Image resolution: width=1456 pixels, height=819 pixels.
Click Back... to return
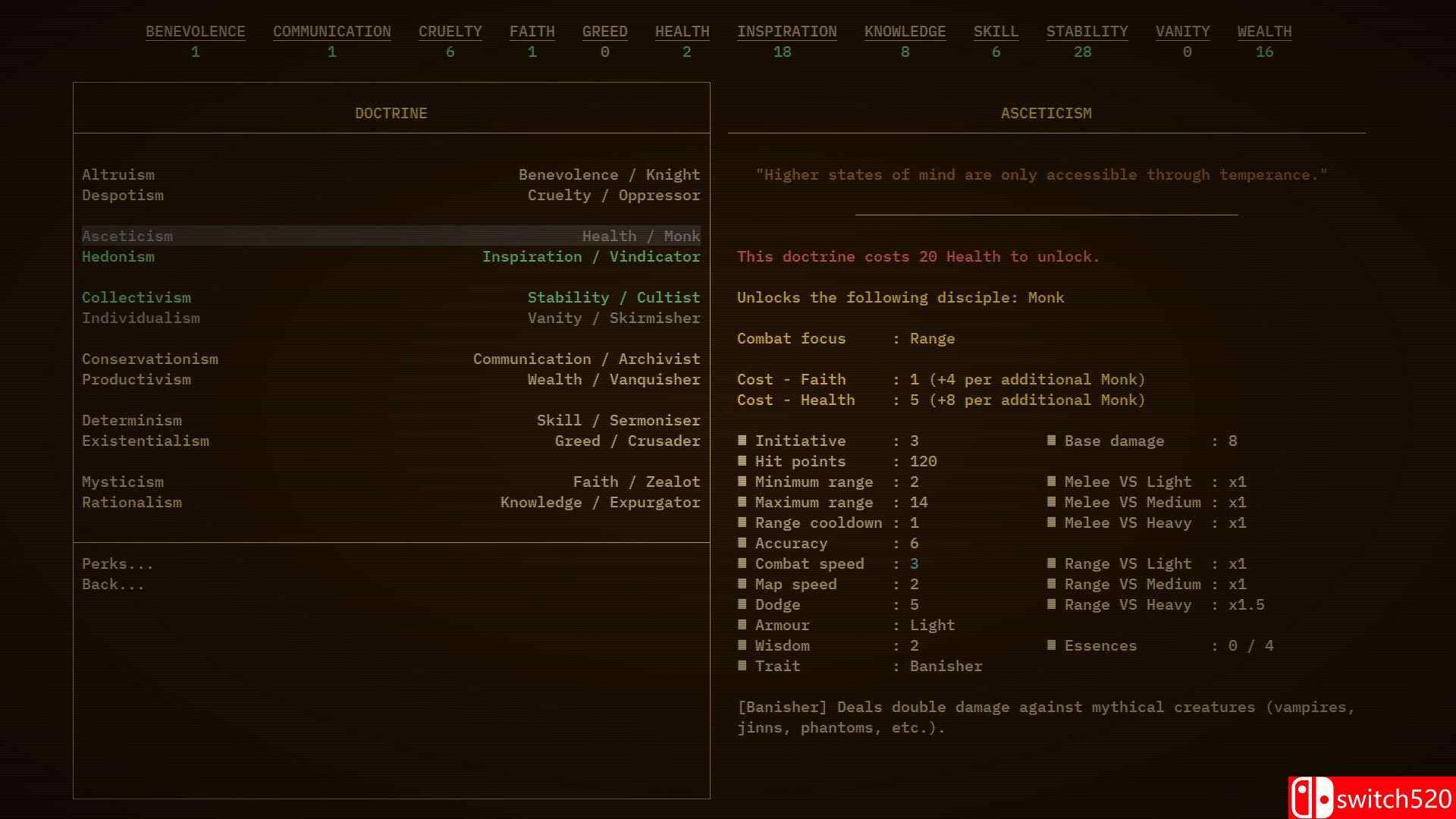coord(113,584)
